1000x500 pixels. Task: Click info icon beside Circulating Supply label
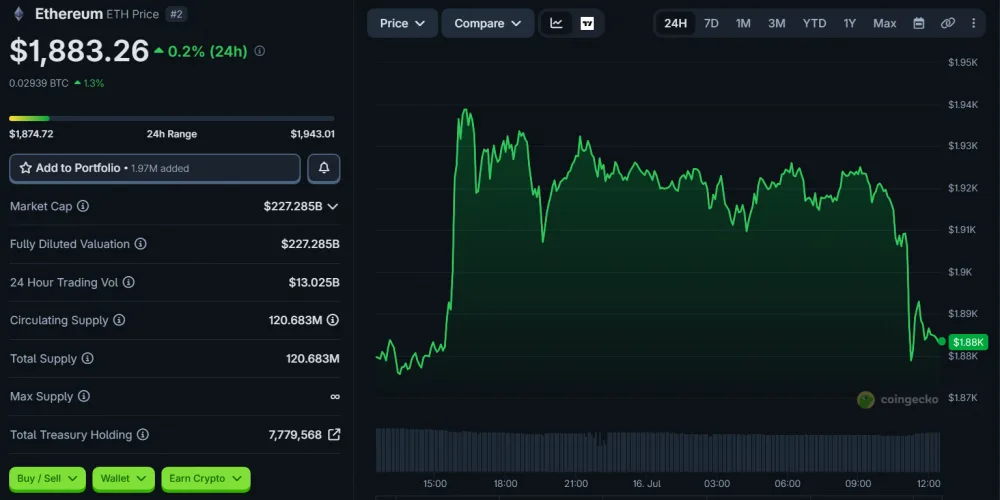(x=119, y=320)
